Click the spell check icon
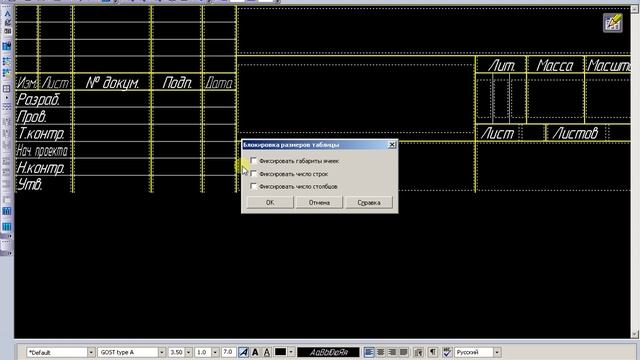Screen dimensions: 640x360 447,352
